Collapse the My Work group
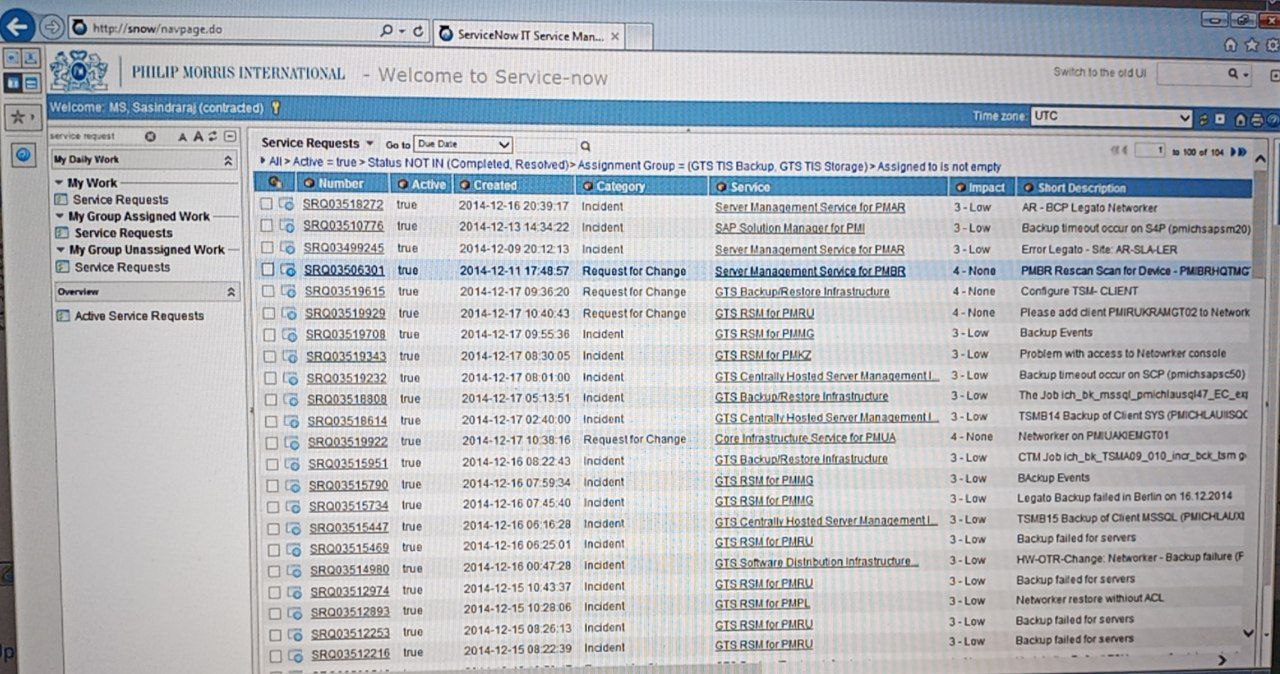 60,184
